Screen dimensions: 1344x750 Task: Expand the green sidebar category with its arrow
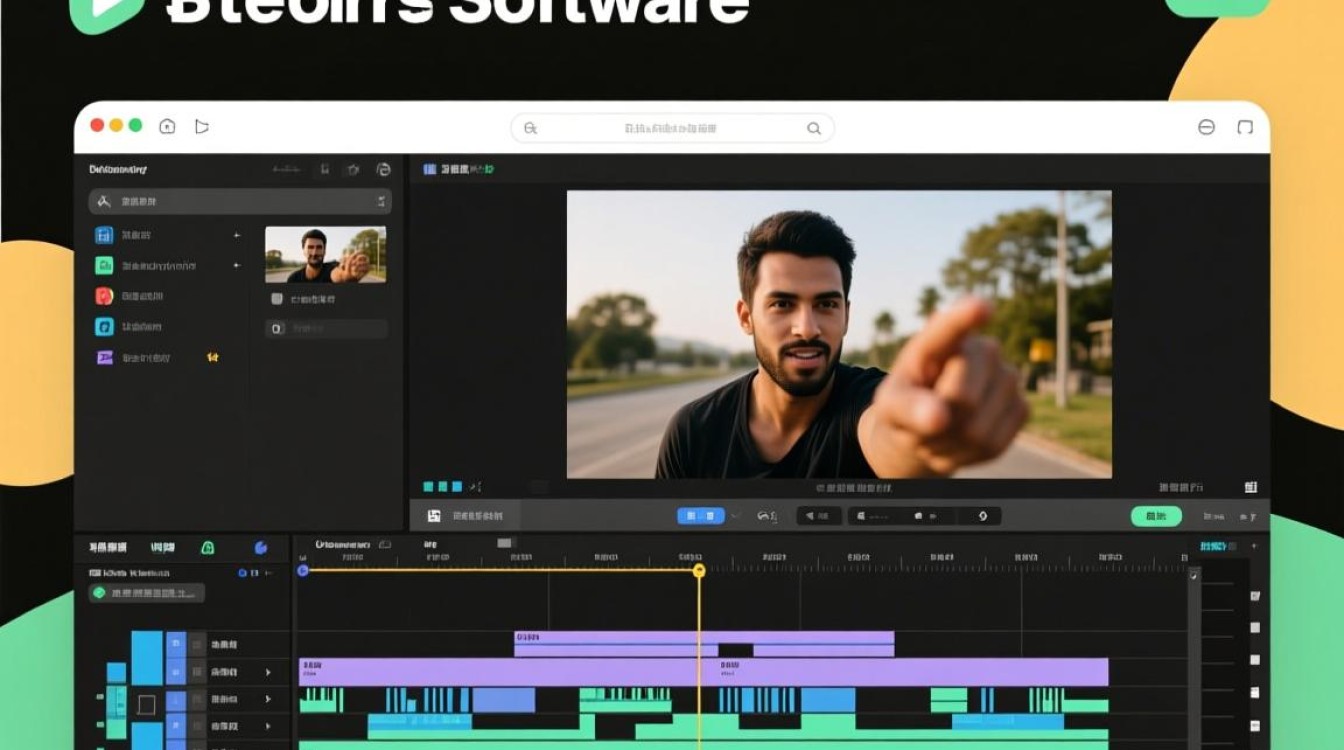(237, 266)
